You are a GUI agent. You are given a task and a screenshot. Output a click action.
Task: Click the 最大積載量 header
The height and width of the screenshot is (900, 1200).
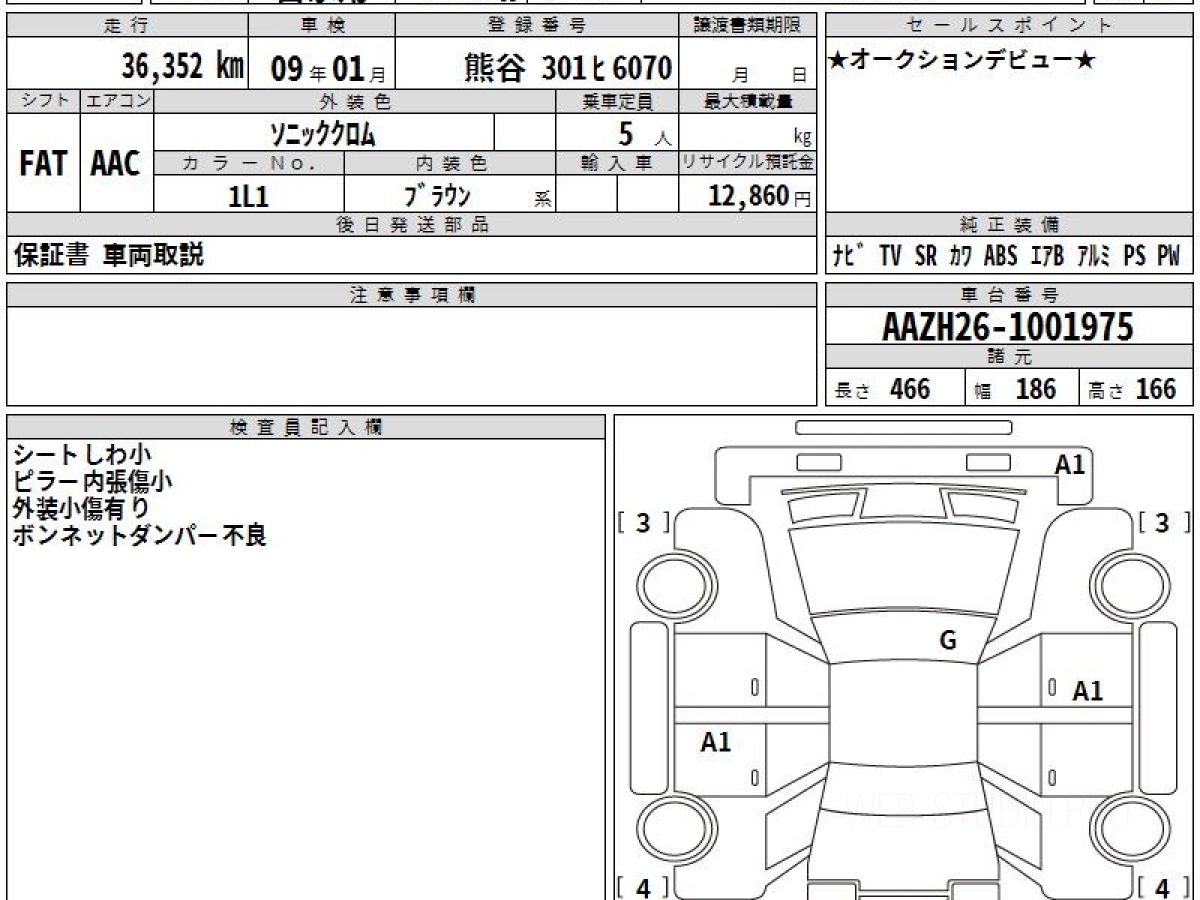pos(747,101)
